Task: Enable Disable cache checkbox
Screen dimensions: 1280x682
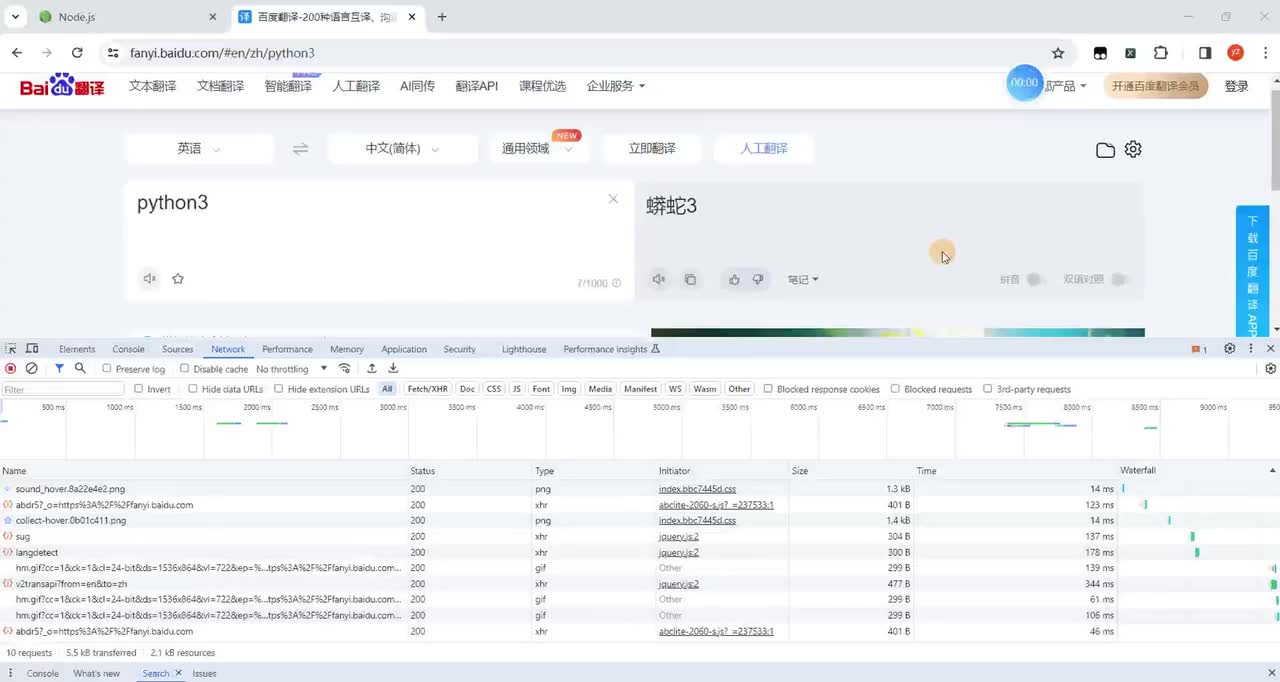Action: [x=184, y=369]
